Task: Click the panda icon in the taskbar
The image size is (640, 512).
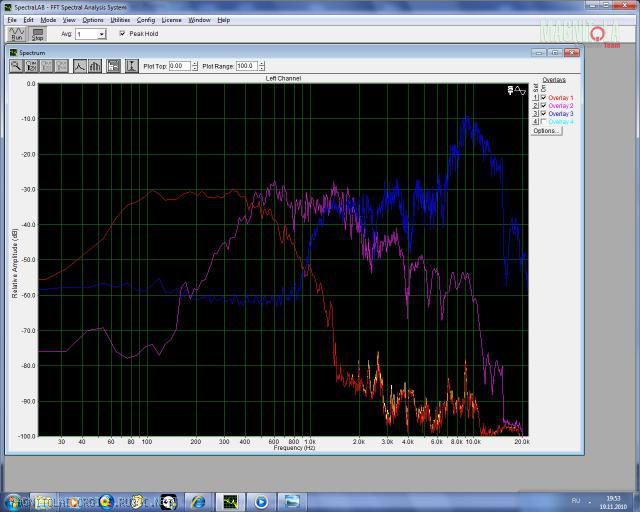Action: pos(168,502)
